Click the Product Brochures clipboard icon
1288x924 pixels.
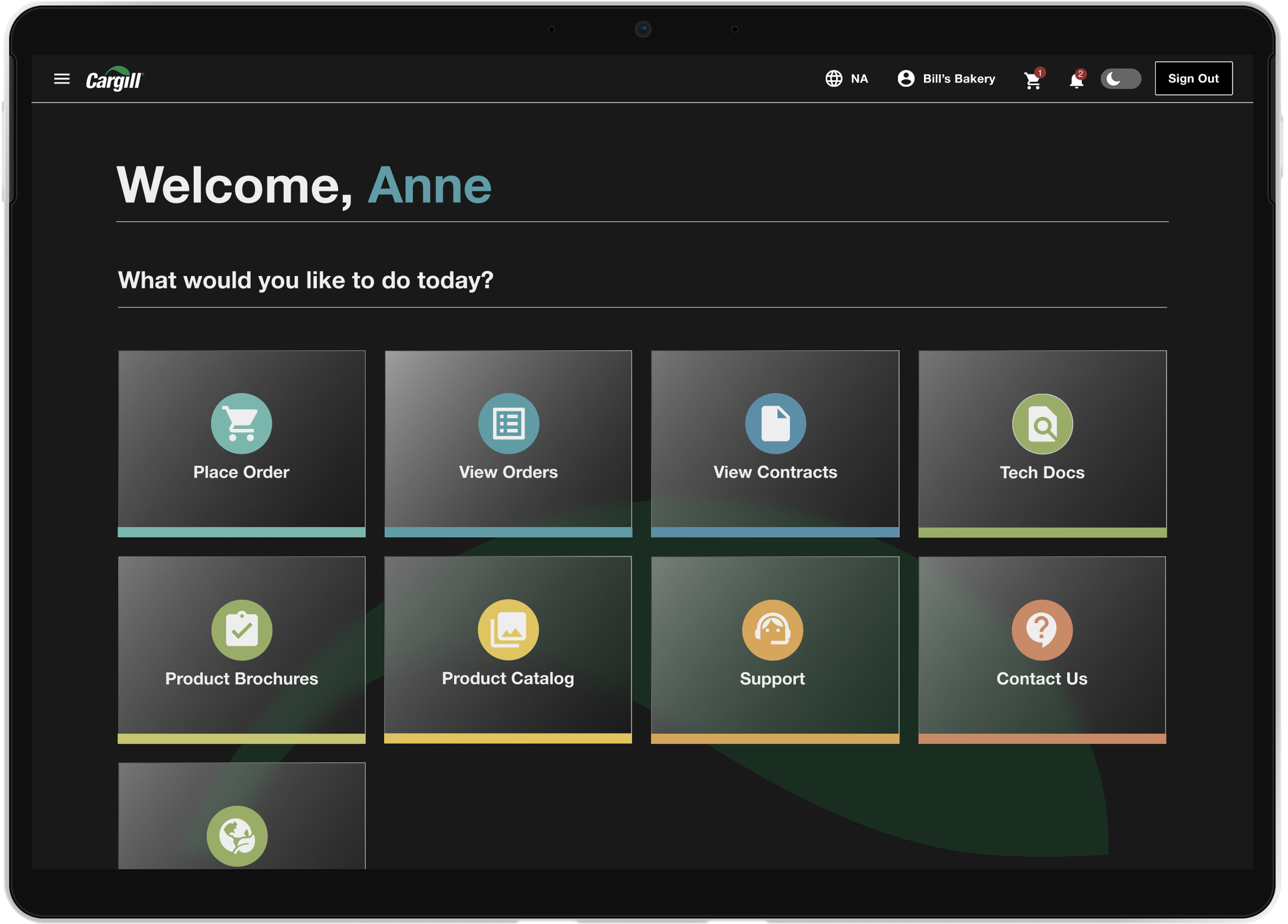[x=241, y=630]
